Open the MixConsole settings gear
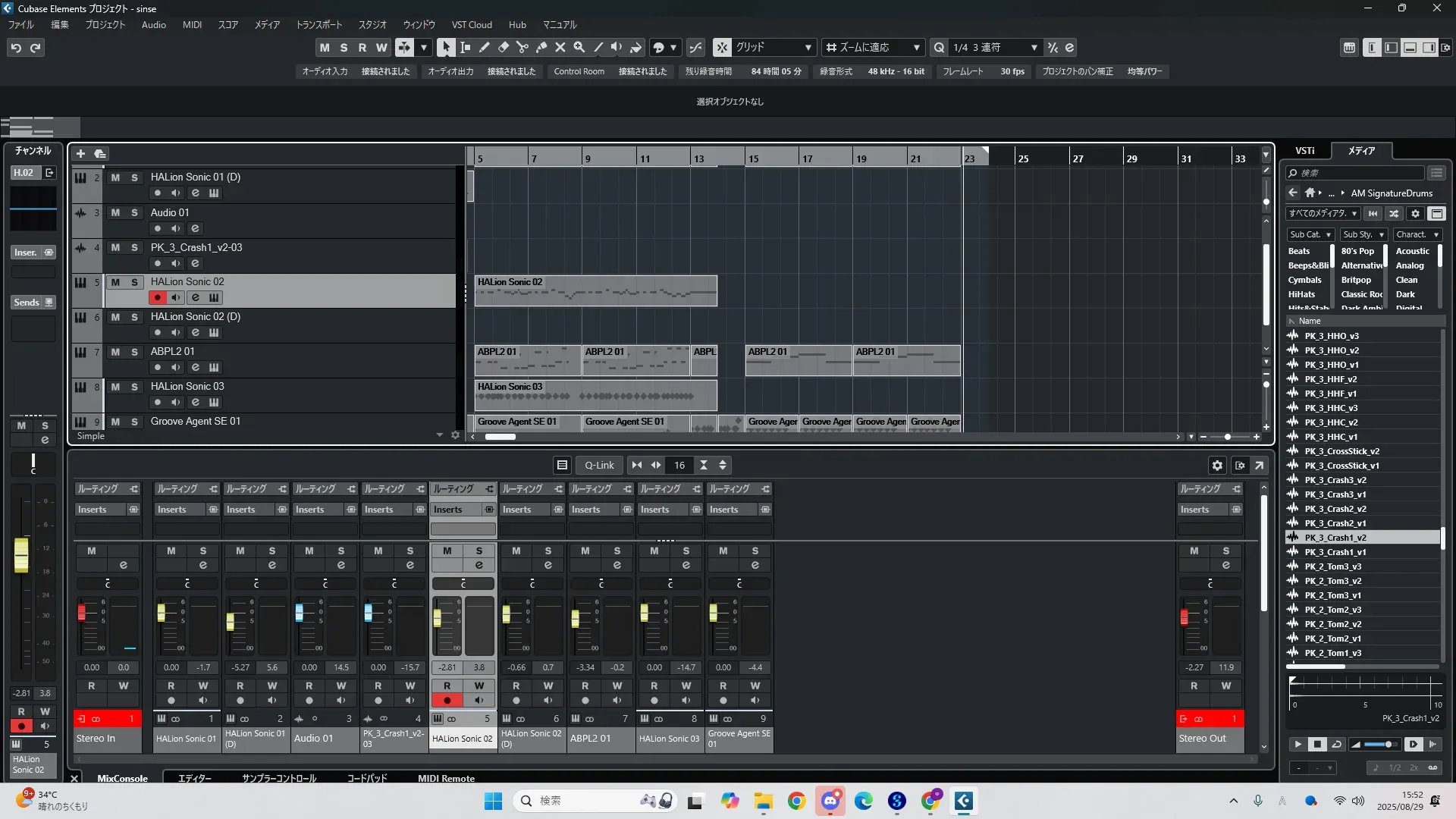Screen dimensions: 1456x819 [x=1217, y=465]
